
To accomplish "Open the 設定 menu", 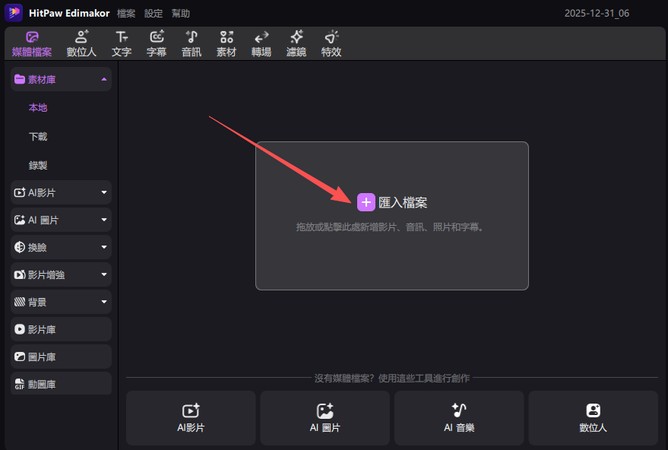I will pyautogui.click(x=153, y=14).
